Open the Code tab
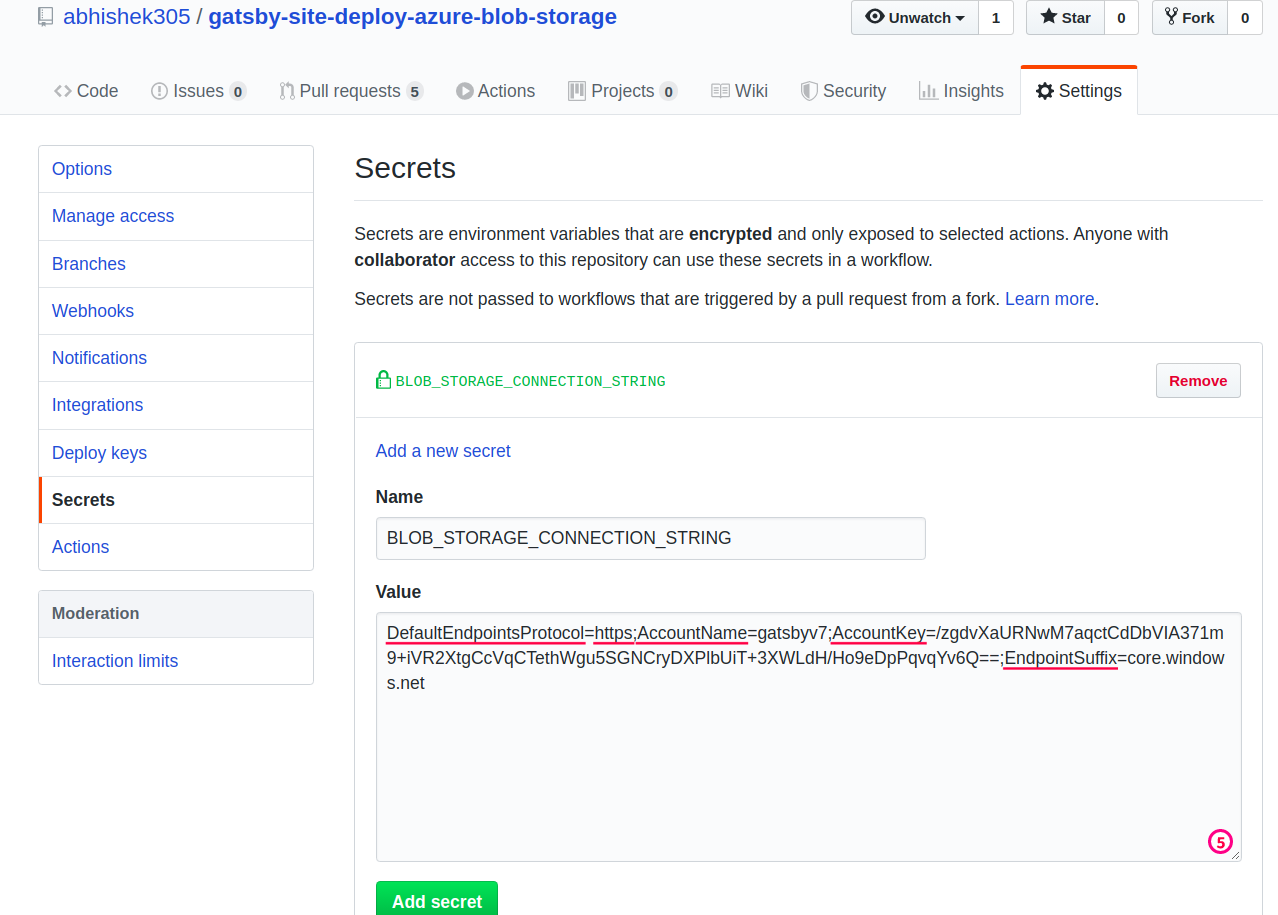1278x915 pixels. [86, 91]
